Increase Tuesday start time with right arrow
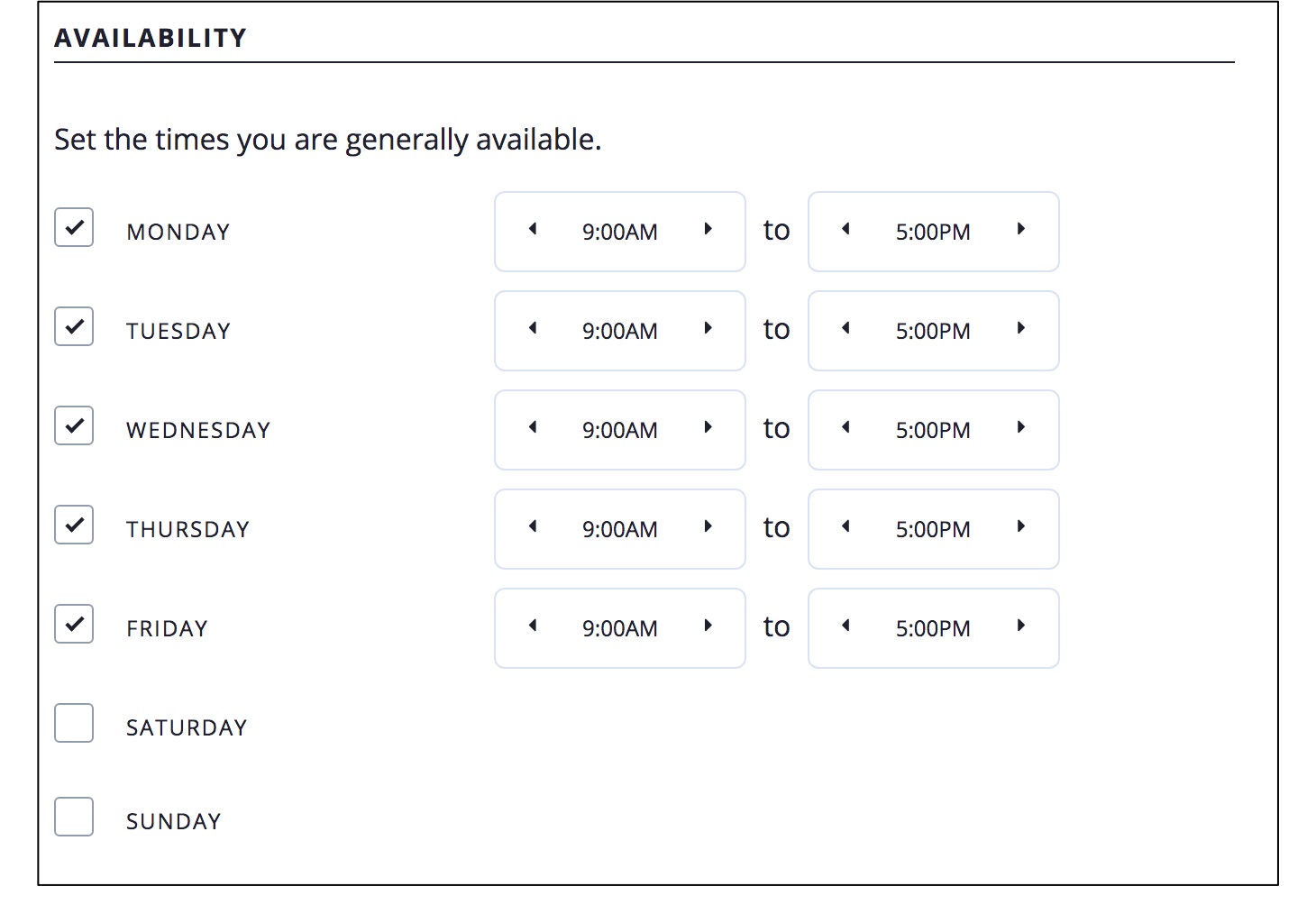This screenshot has height=923, width=1316. click(x=708, y=329)
